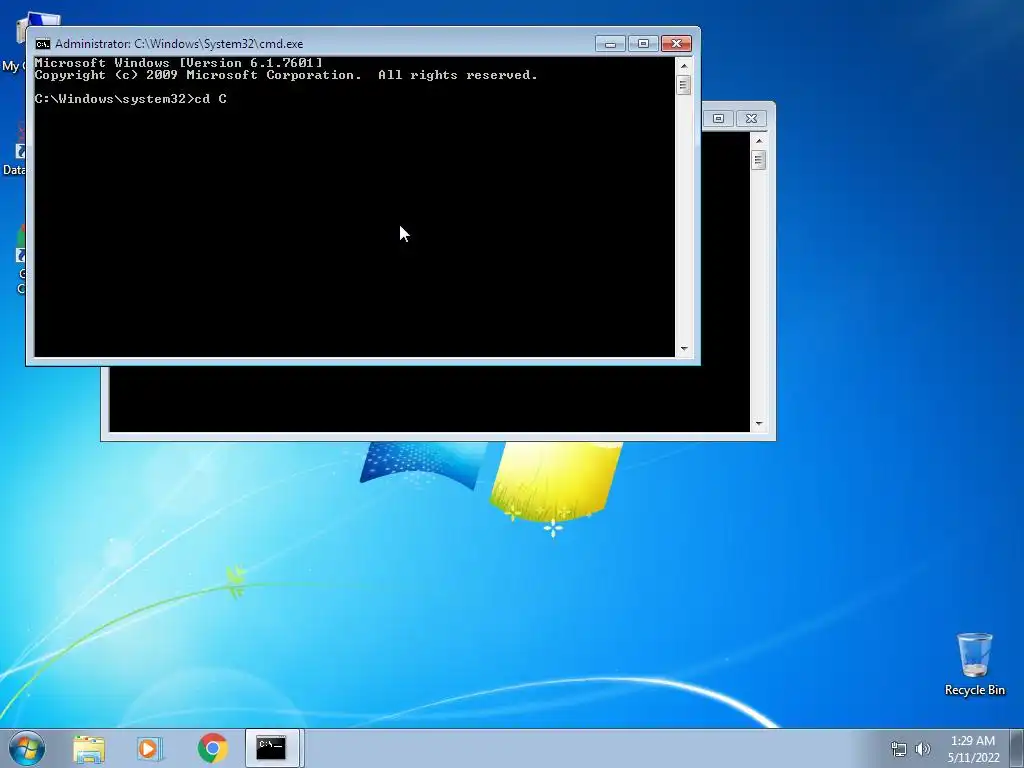The image size is (1024, 768).
Task: Click the background cmd window scroll down arrow
Action: pos(758,424)
